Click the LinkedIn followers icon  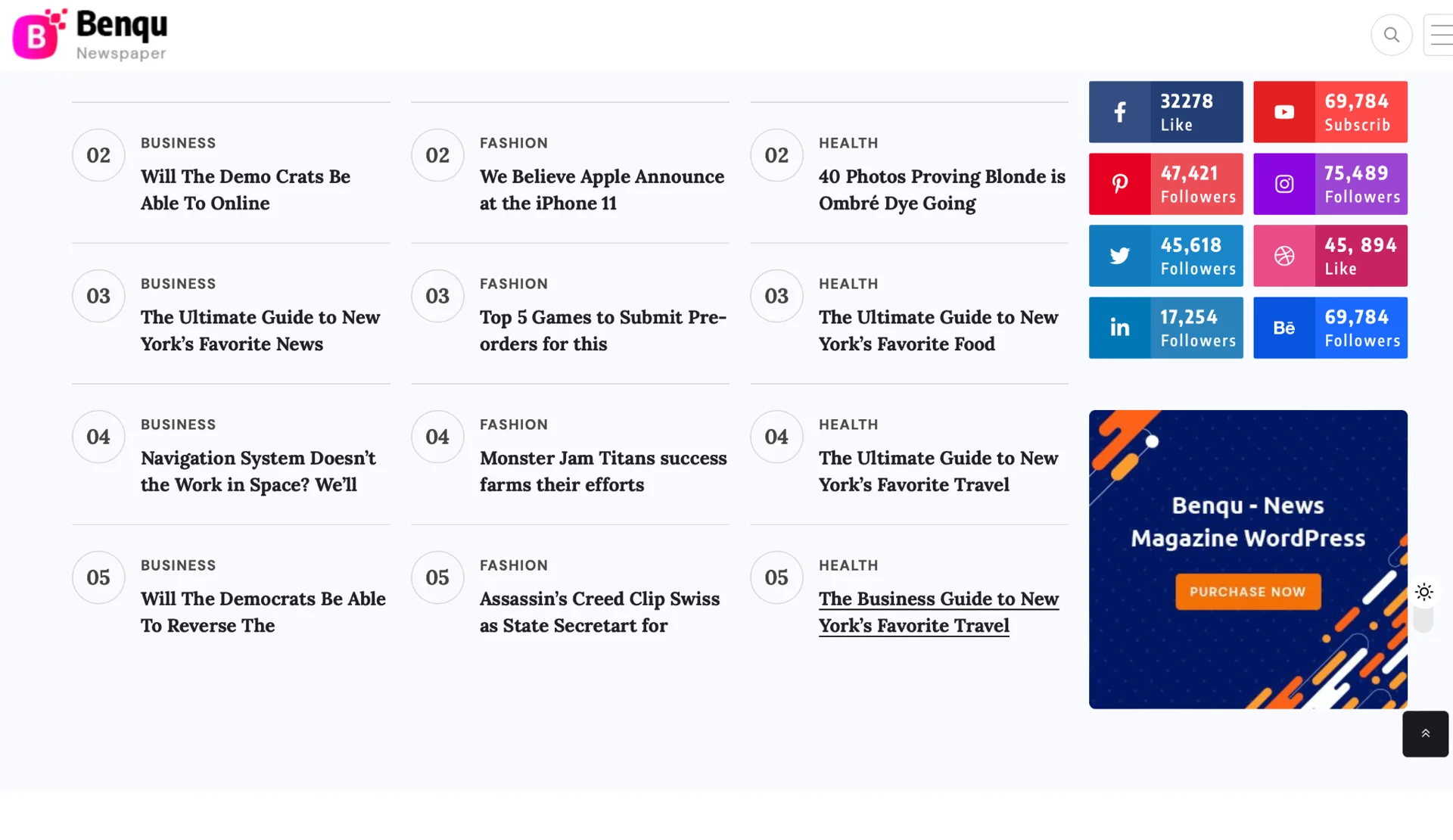pyautogui.click(x=1119, y=328)
